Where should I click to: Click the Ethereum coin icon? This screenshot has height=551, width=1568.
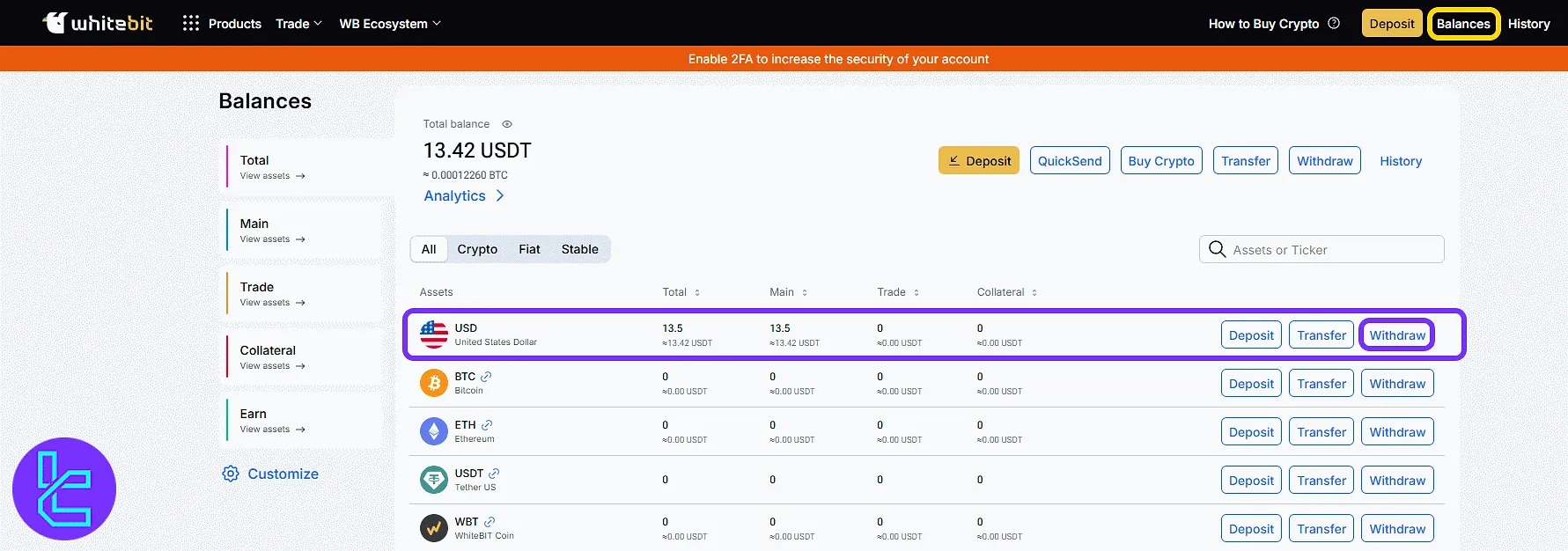(434, 431)
